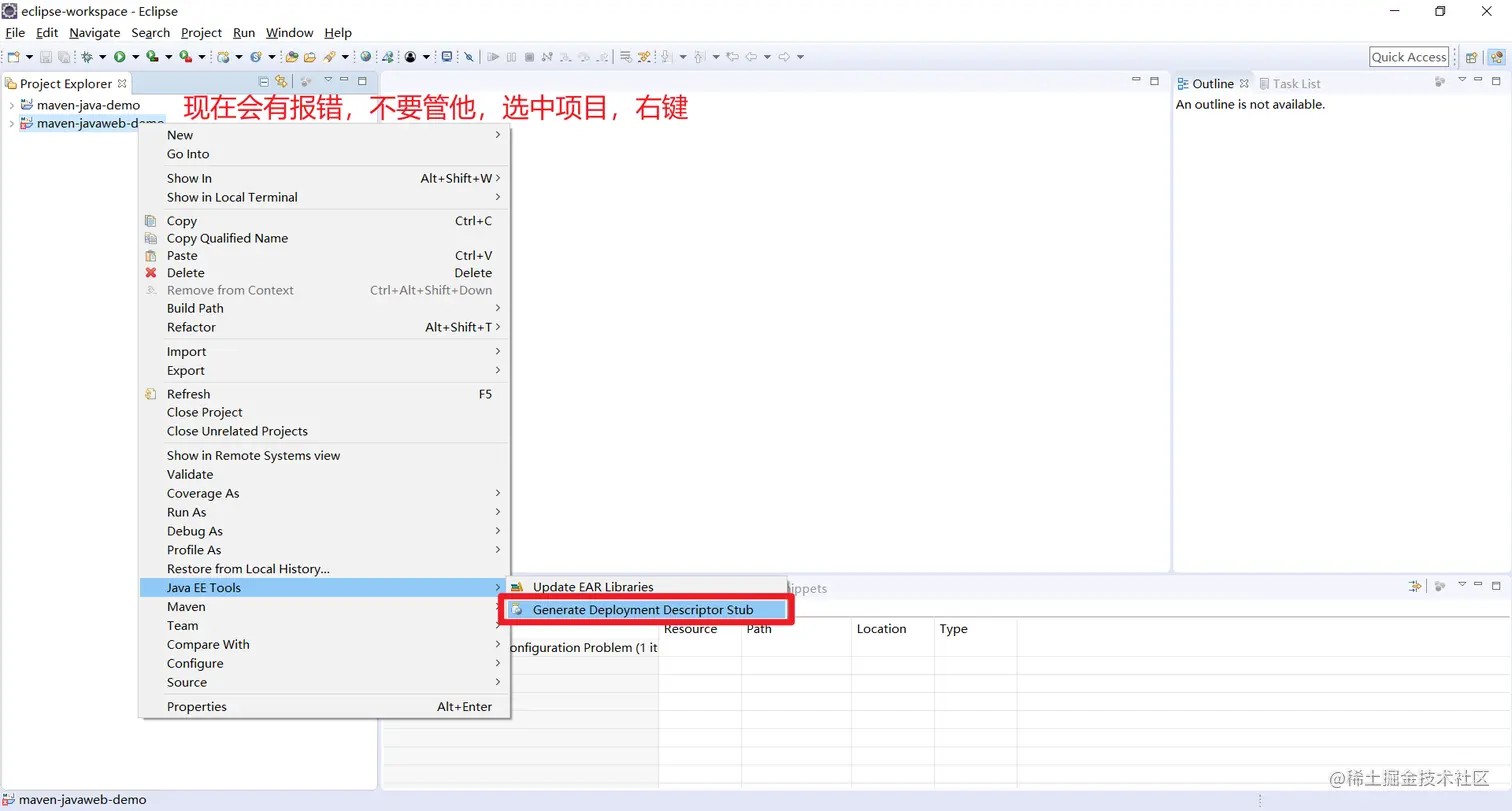The height and width of the screenshot is (811, 1512).
Task: Click Collapse All in Project Explorer
Action: [x=264, y=81]
